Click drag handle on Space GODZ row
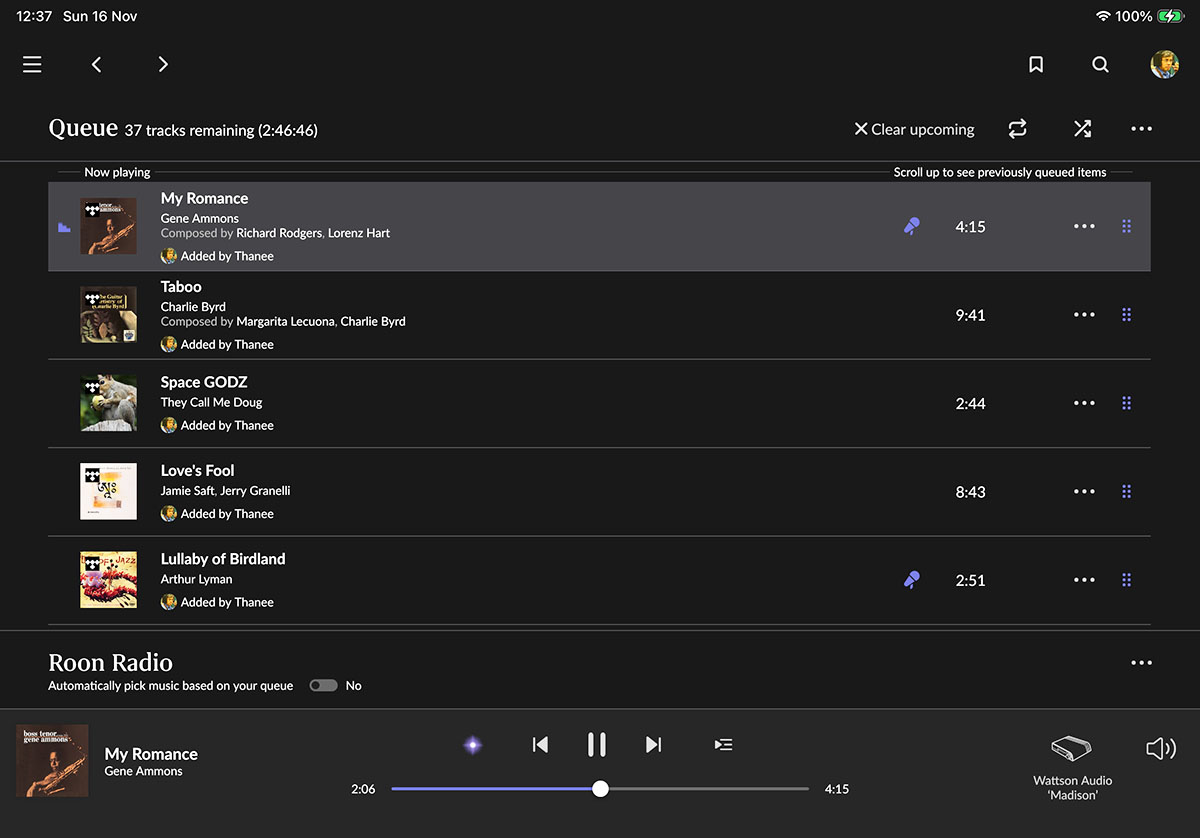The height and width of the screenshot is (838, 1200). 1127,403
